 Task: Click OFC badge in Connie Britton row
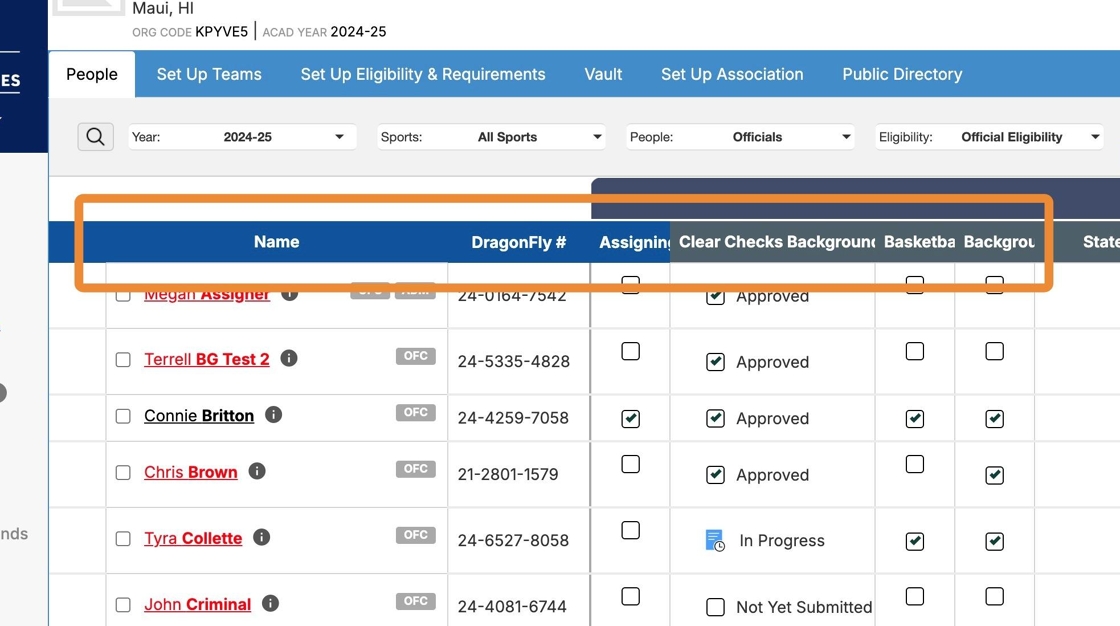pyautogui.click(x=415, y=413)
